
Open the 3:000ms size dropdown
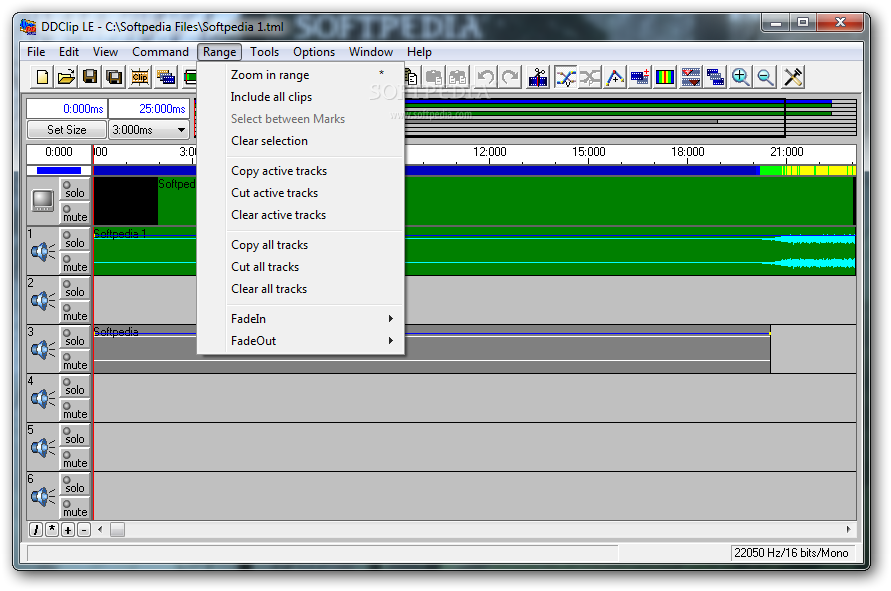pyautogui.click(x=181, y=130)
